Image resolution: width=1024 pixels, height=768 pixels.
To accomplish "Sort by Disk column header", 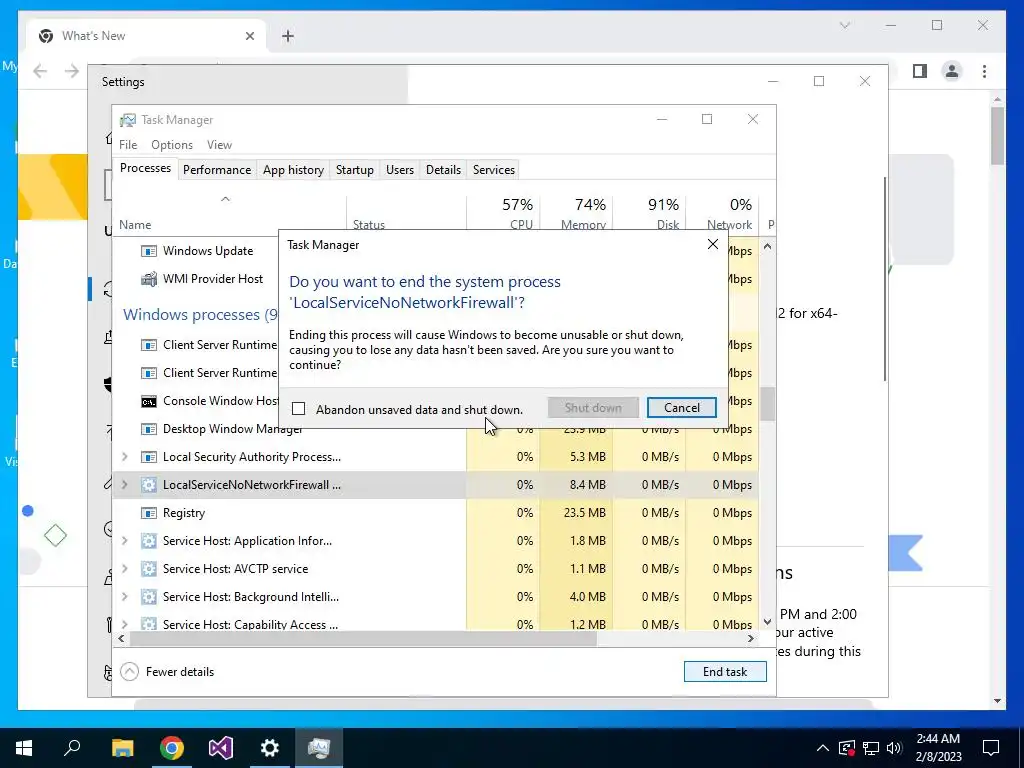I will pyautogui.click(x=650, y=214).
